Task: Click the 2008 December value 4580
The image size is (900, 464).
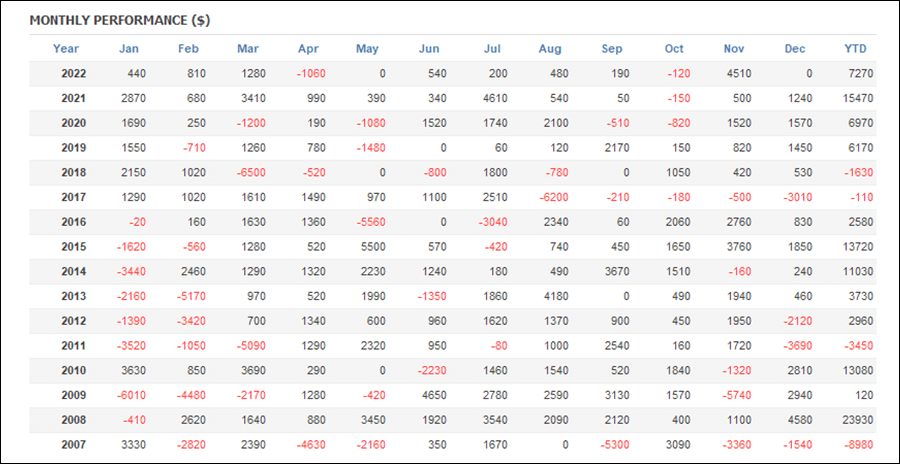Action: click(801, 420)
